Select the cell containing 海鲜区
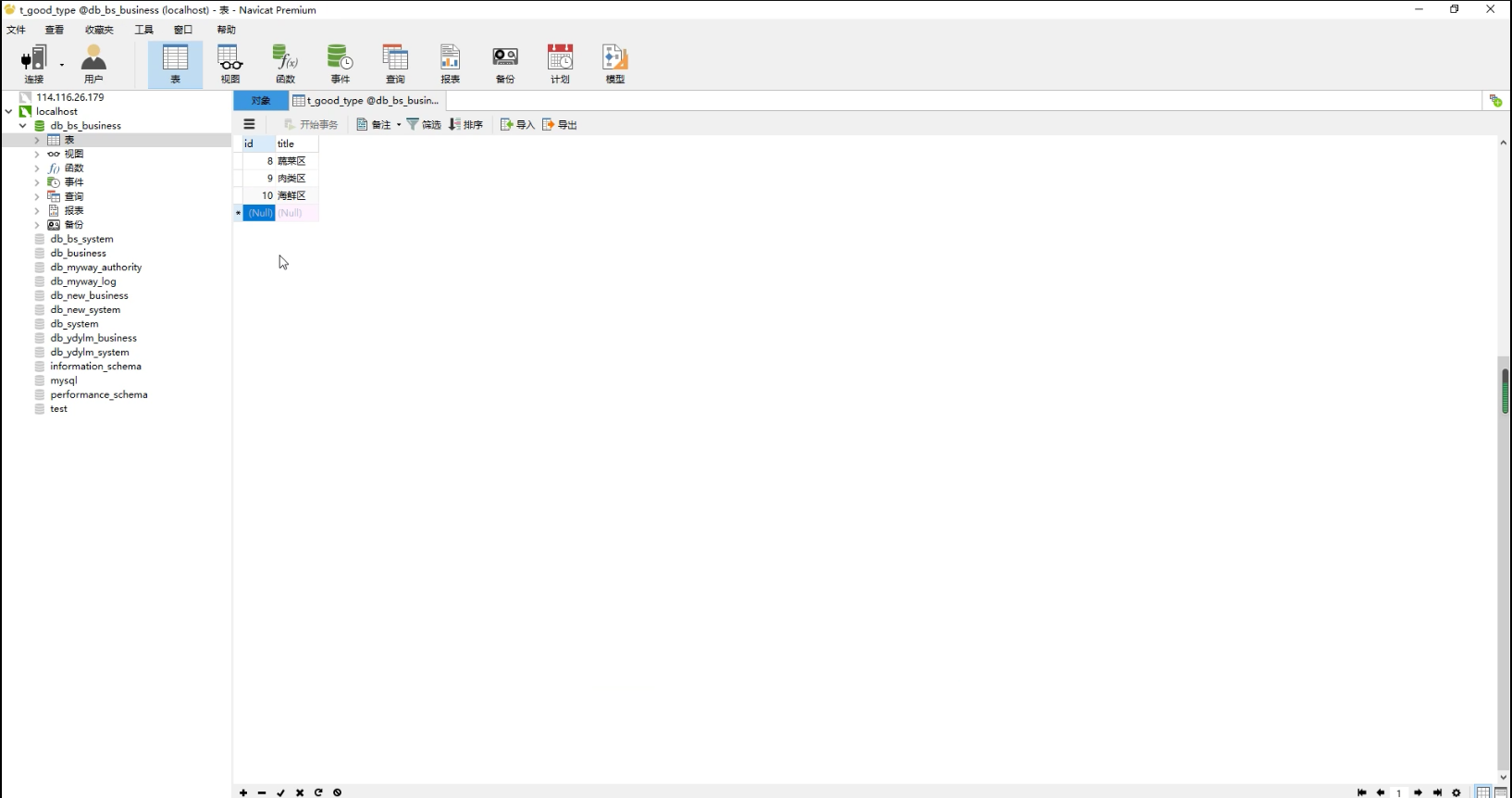Screen dimensions: 1512x798 pos(297,195)
